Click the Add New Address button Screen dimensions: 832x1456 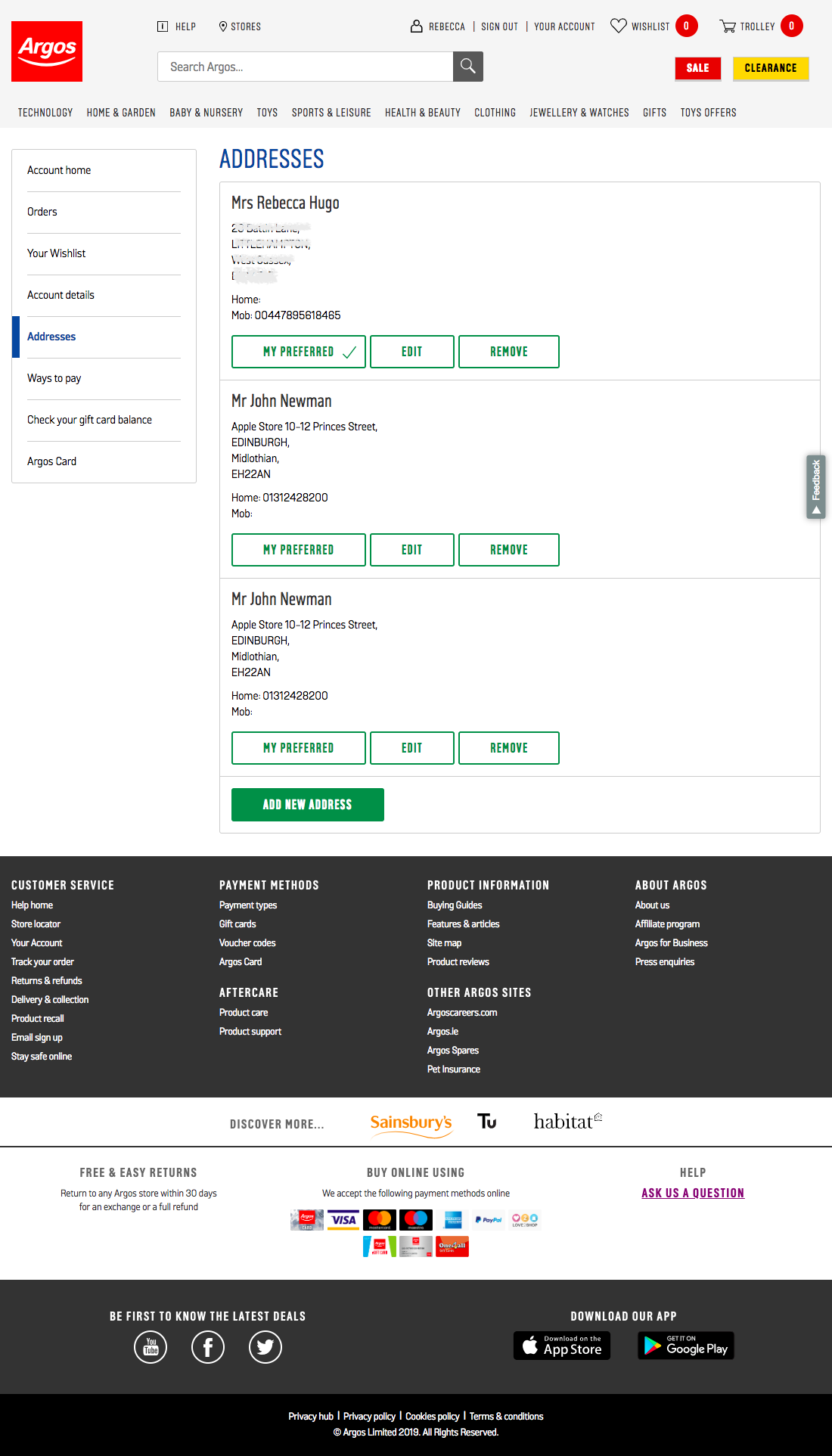[x=307, y=805]
